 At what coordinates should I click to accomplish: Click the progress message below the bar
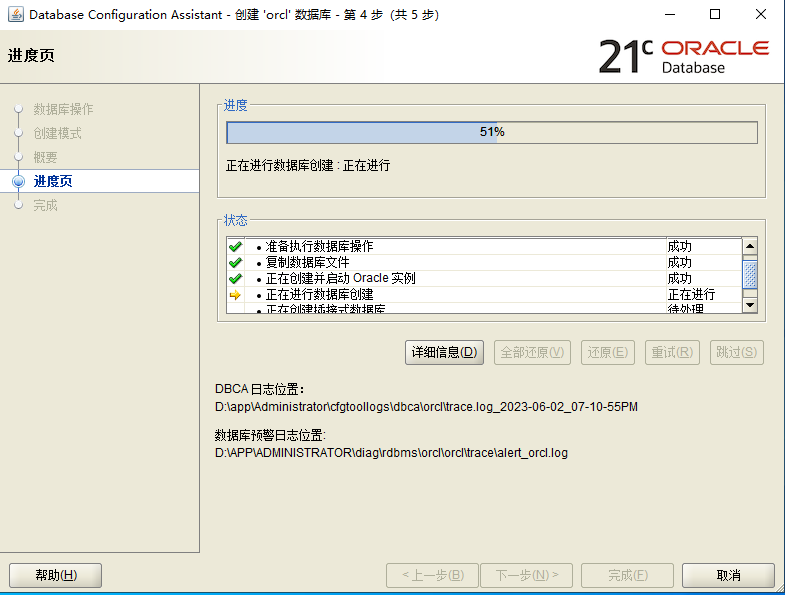308,165
